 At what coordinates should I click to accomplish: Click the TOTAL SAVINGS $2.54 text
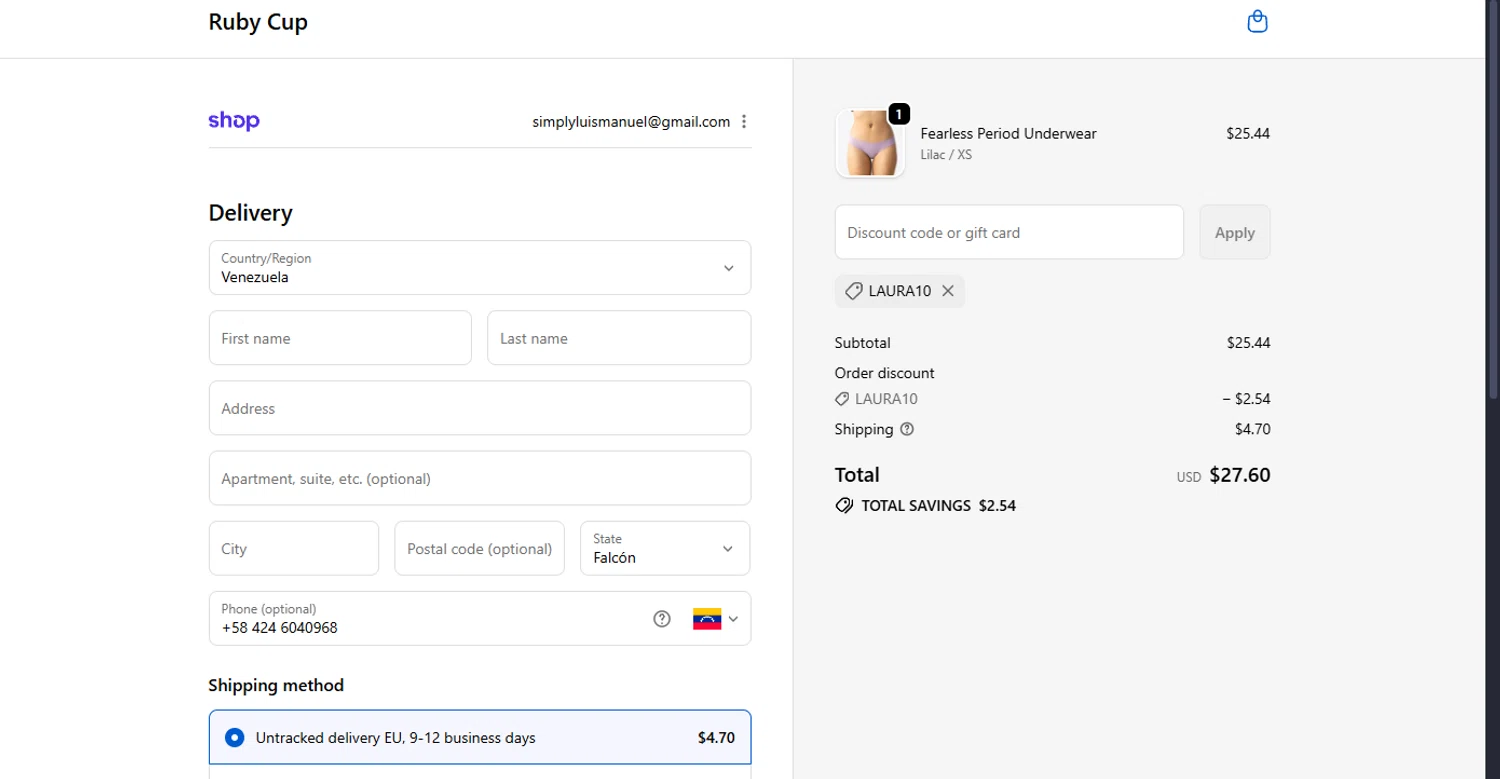pos(938,506)
